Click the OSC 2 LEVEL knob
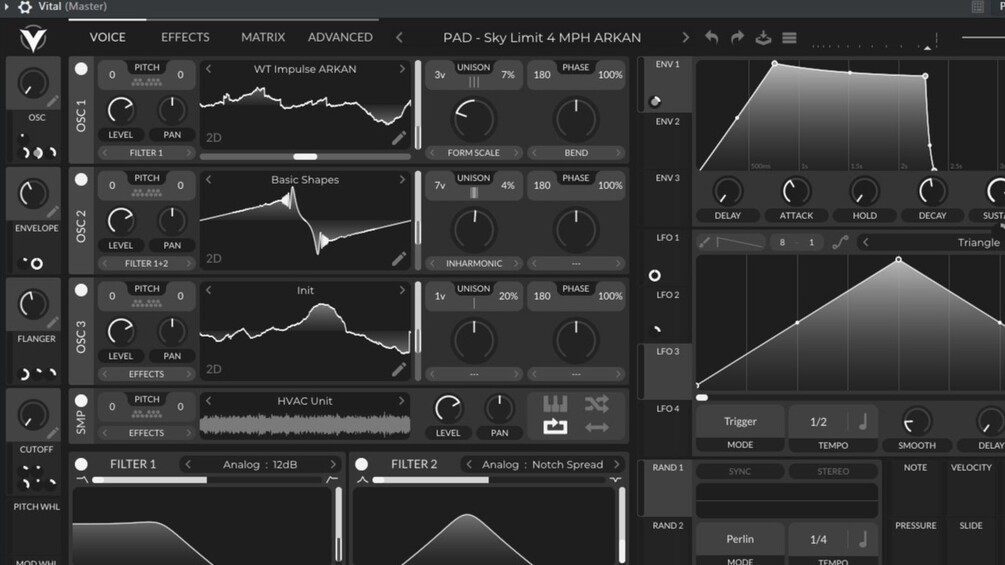 (x=120, y=221)
